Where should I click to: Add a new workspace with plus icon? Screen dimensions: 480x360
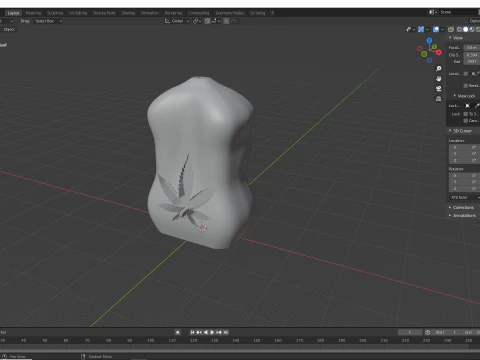click(x=272, y=13)
